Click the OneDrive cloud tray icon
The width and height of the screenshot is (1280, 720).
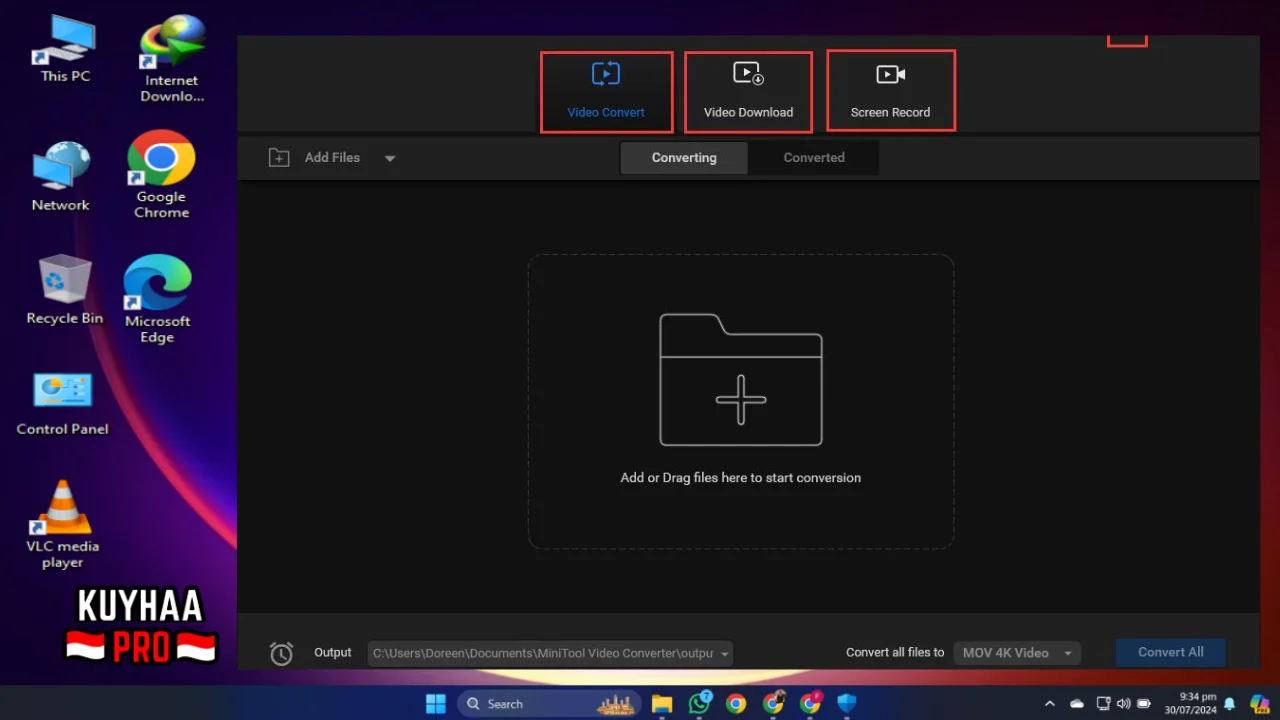[1077, 704]
